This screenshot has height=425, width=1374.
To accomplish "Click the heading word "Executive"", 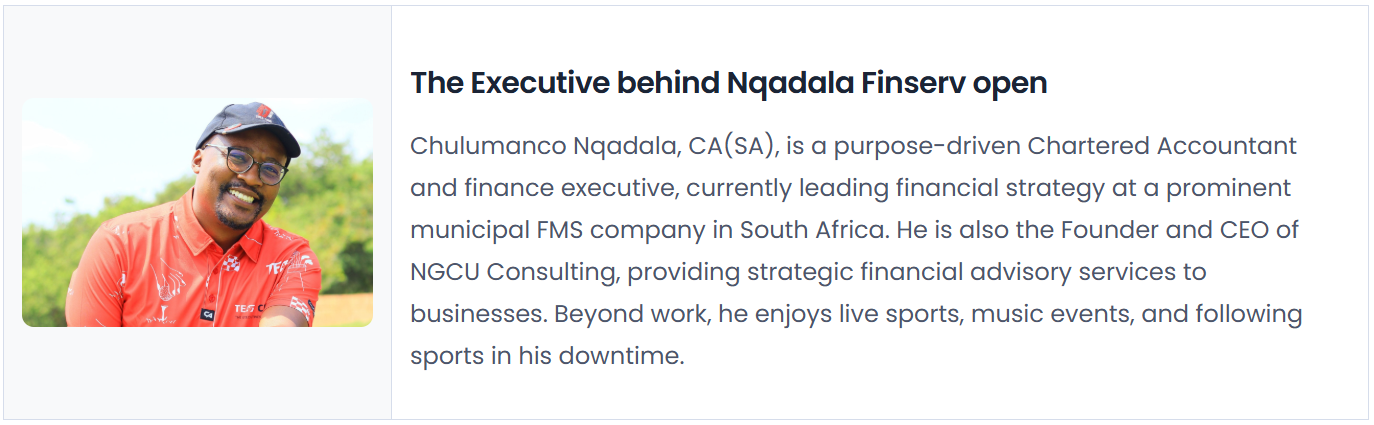I will tap(540, 83).
